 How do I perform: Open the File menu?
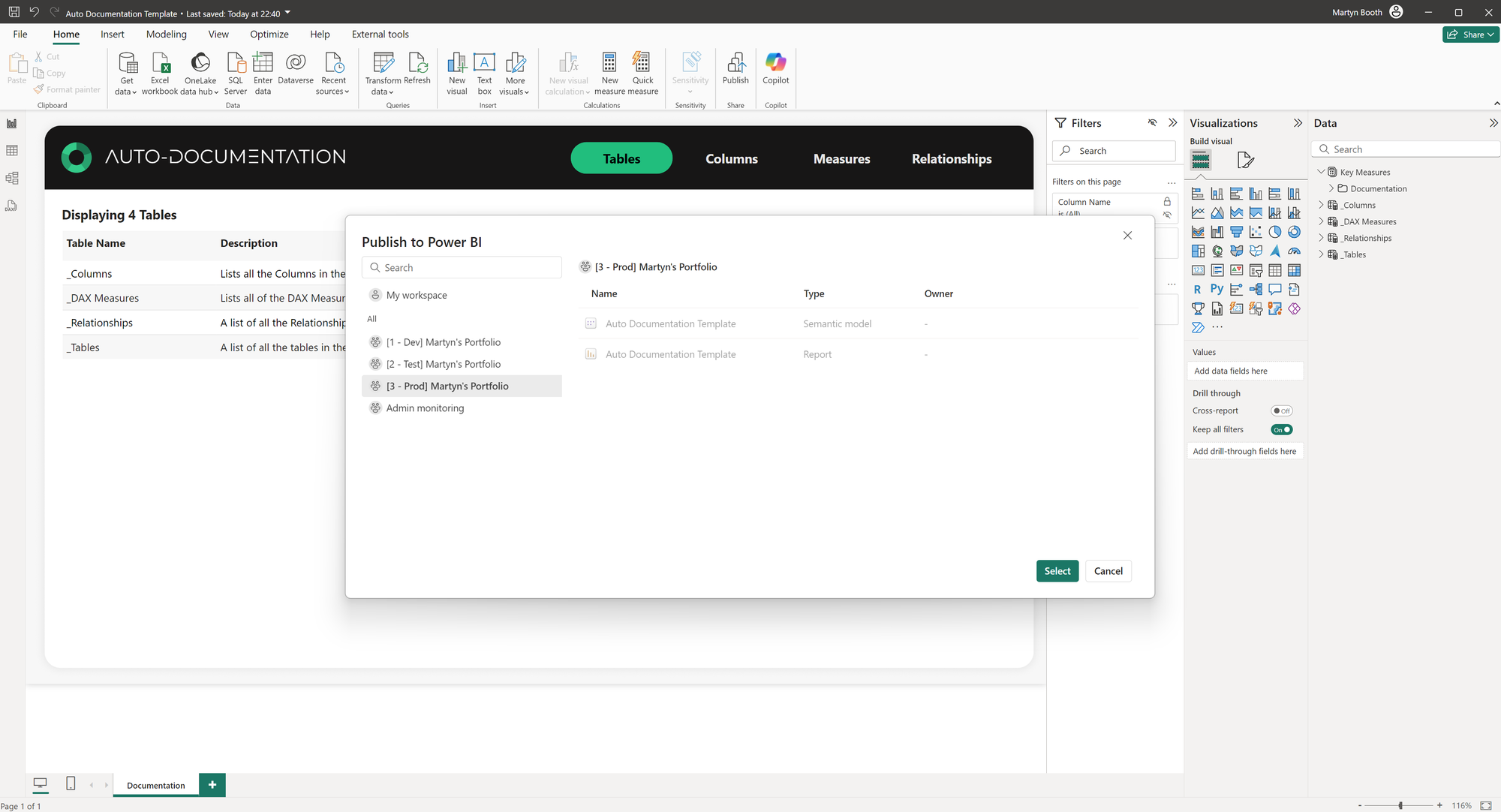coord(20,35)
